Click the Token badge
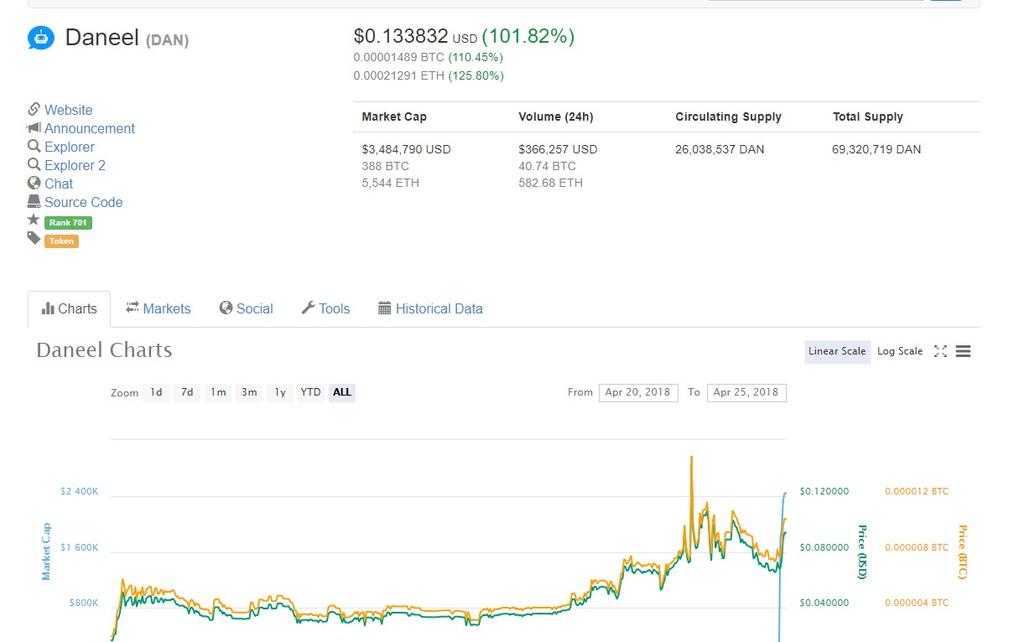The width and height of the screenshot is (1024, 642). 61,241
